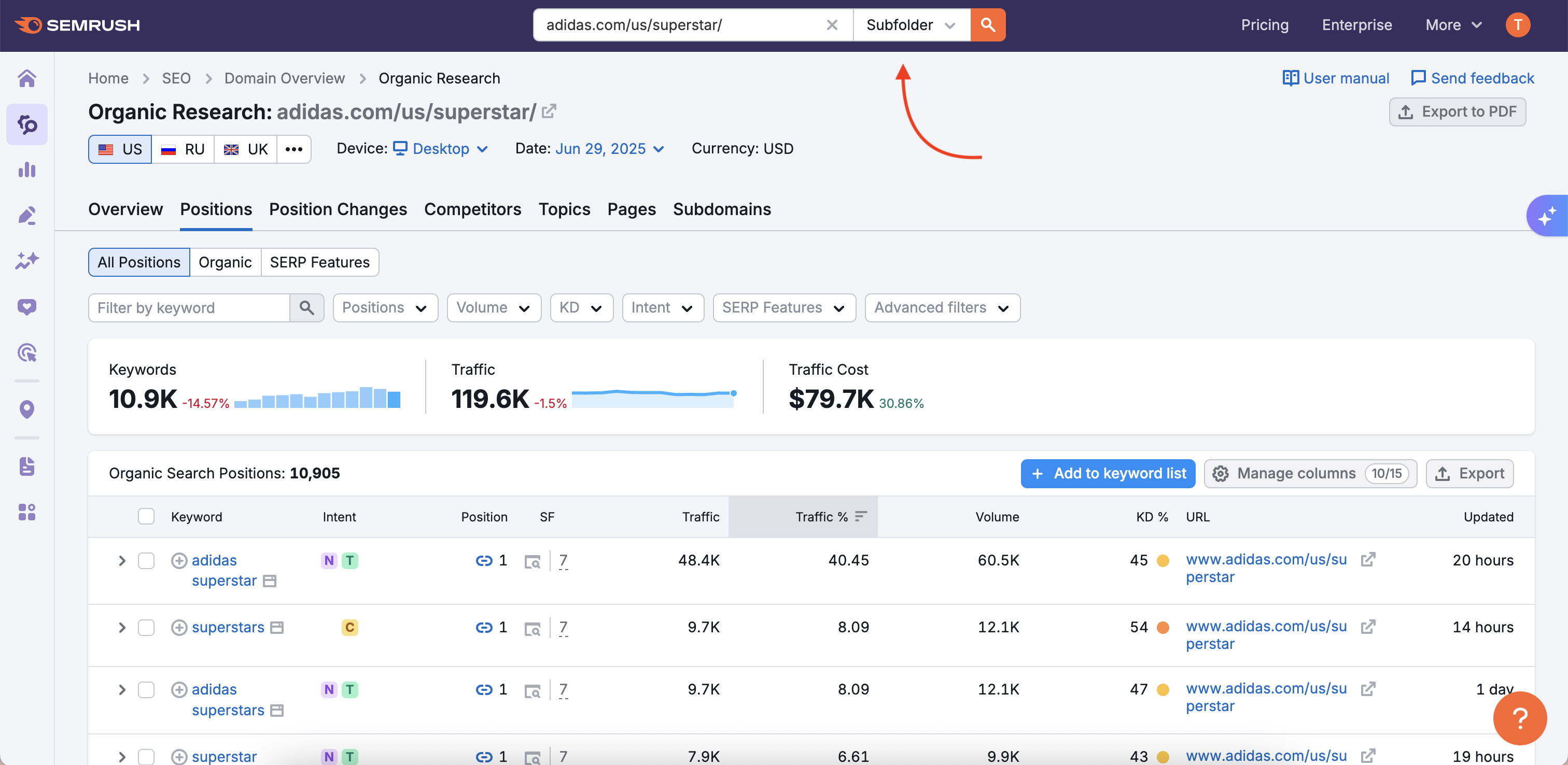
Task: Check the checkbox beside 'superstars' row
Action: [146, 628]
